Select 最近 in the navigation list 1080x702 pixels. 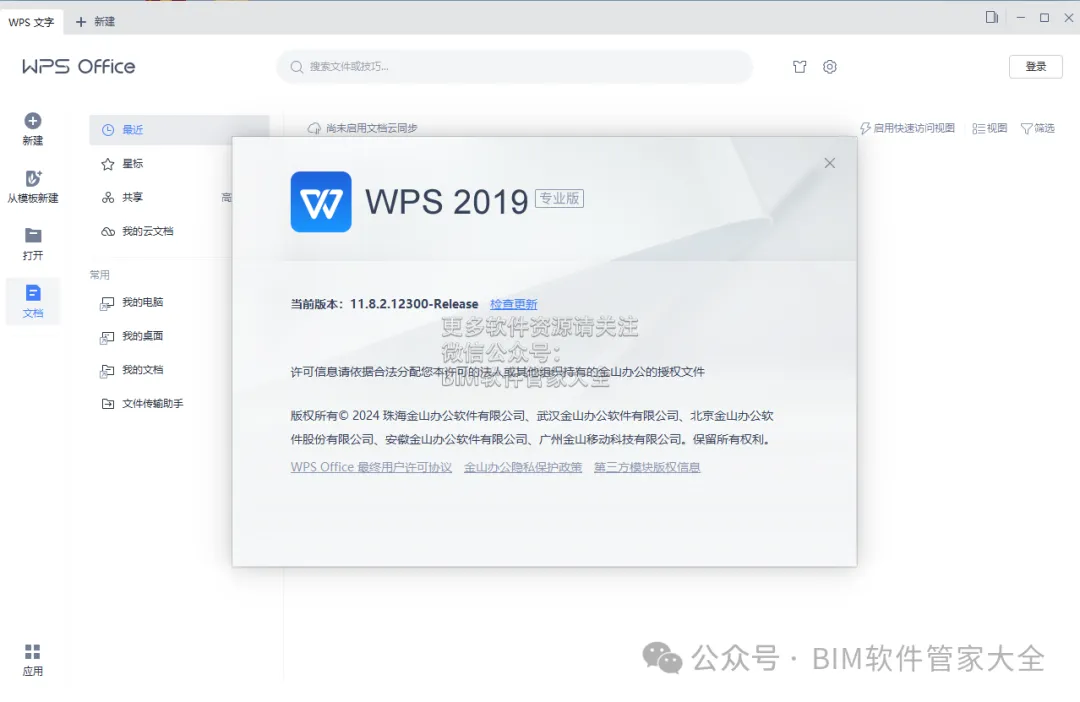tap(179, 130)
